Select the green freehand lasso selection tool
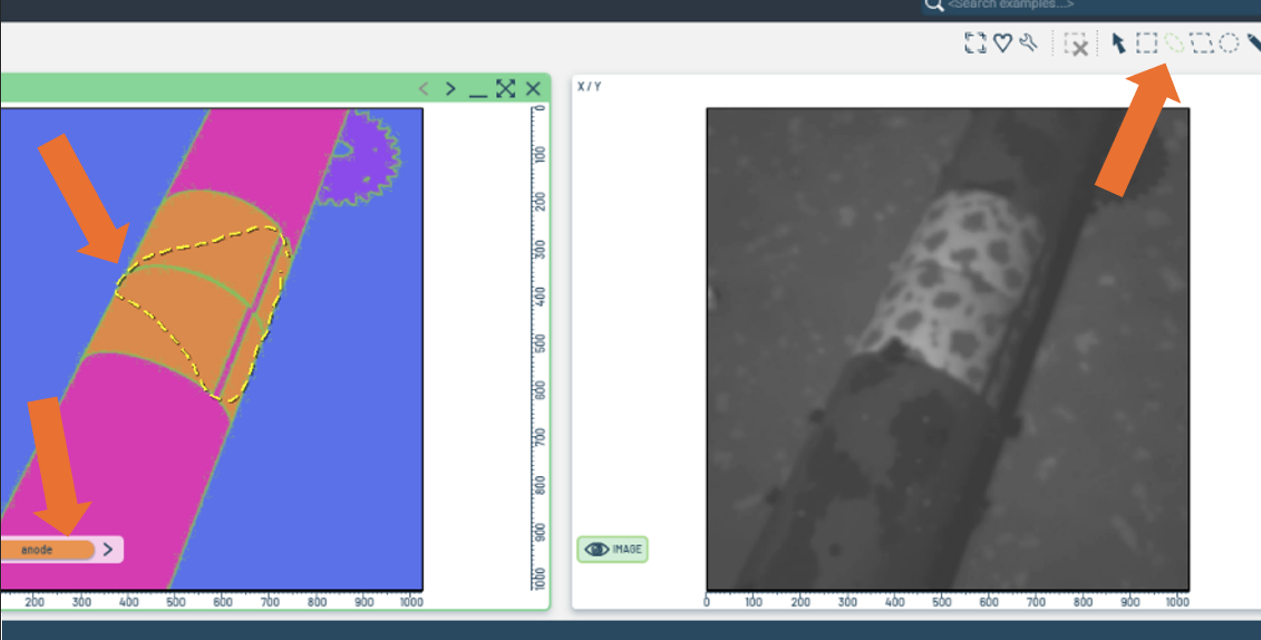 point(1174,43)
